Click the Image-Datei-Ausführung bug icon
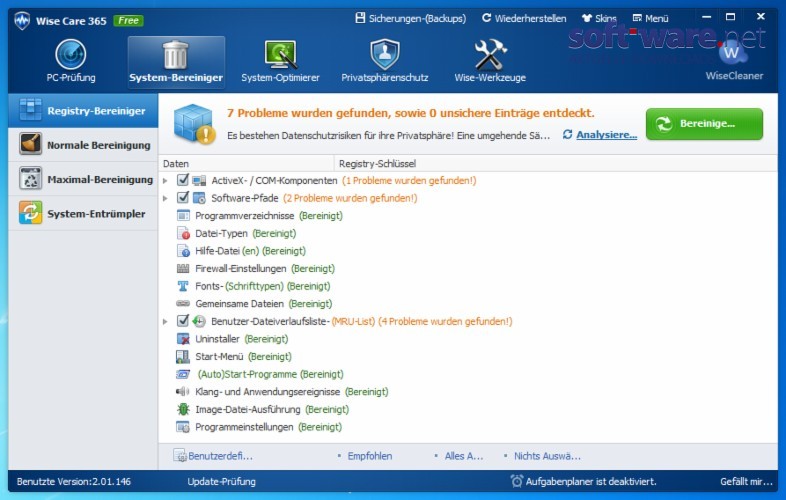Image resolution: width=786 pixels, height=500 pixels. click(x=183, y=409)
